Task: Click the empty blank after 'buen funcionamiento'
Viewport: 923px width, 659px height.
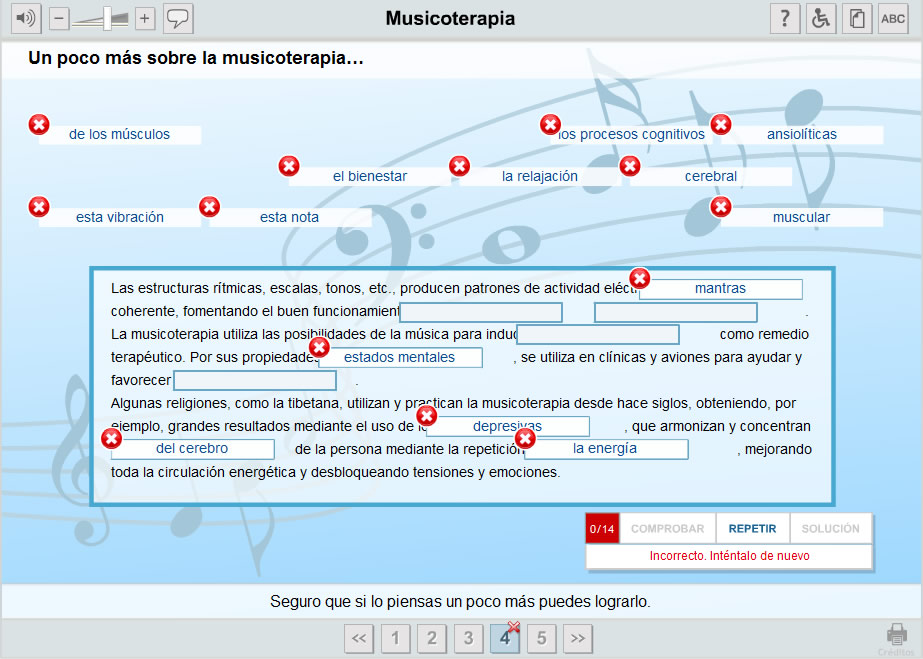Action: coord(481,312)
